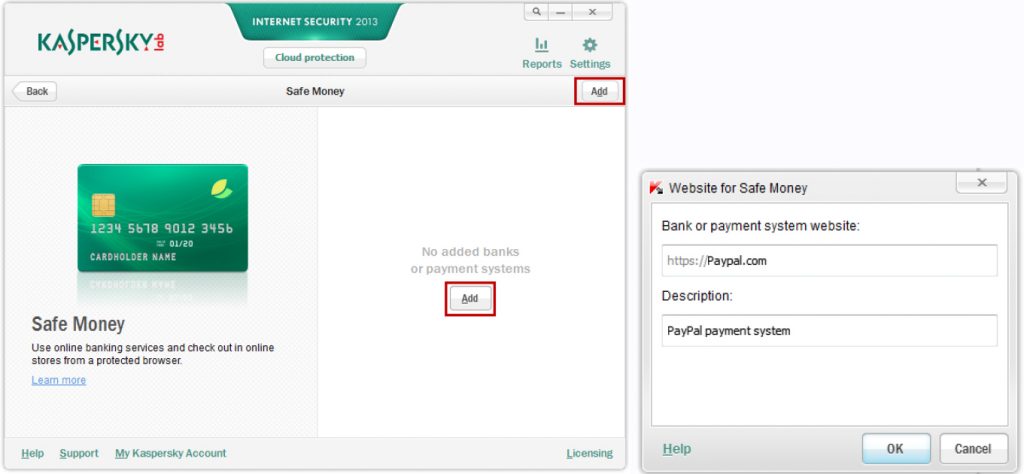
Task: Click the search magnifier icon in title bar
Action: coord(536,12)
